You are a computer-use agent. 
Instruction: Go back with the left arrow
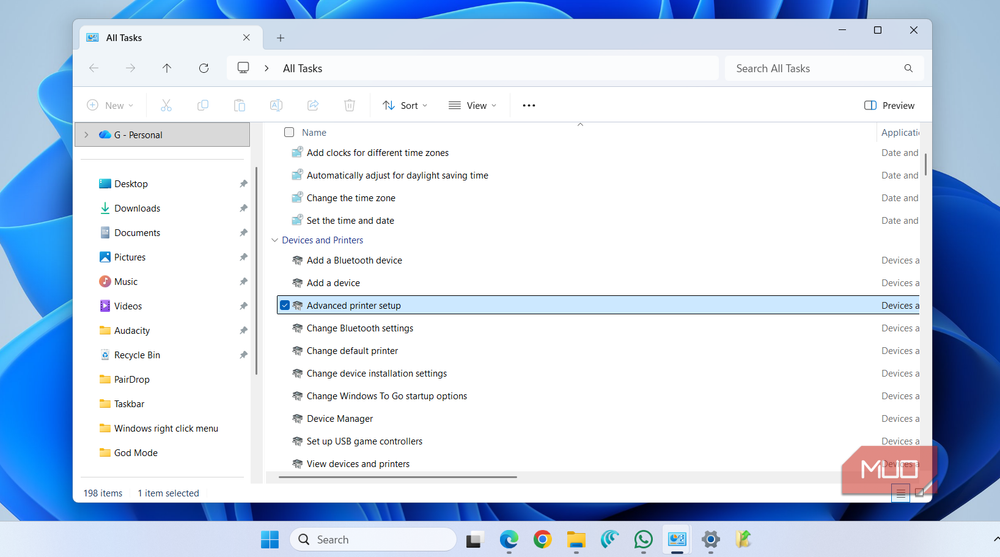pos(94,68)
